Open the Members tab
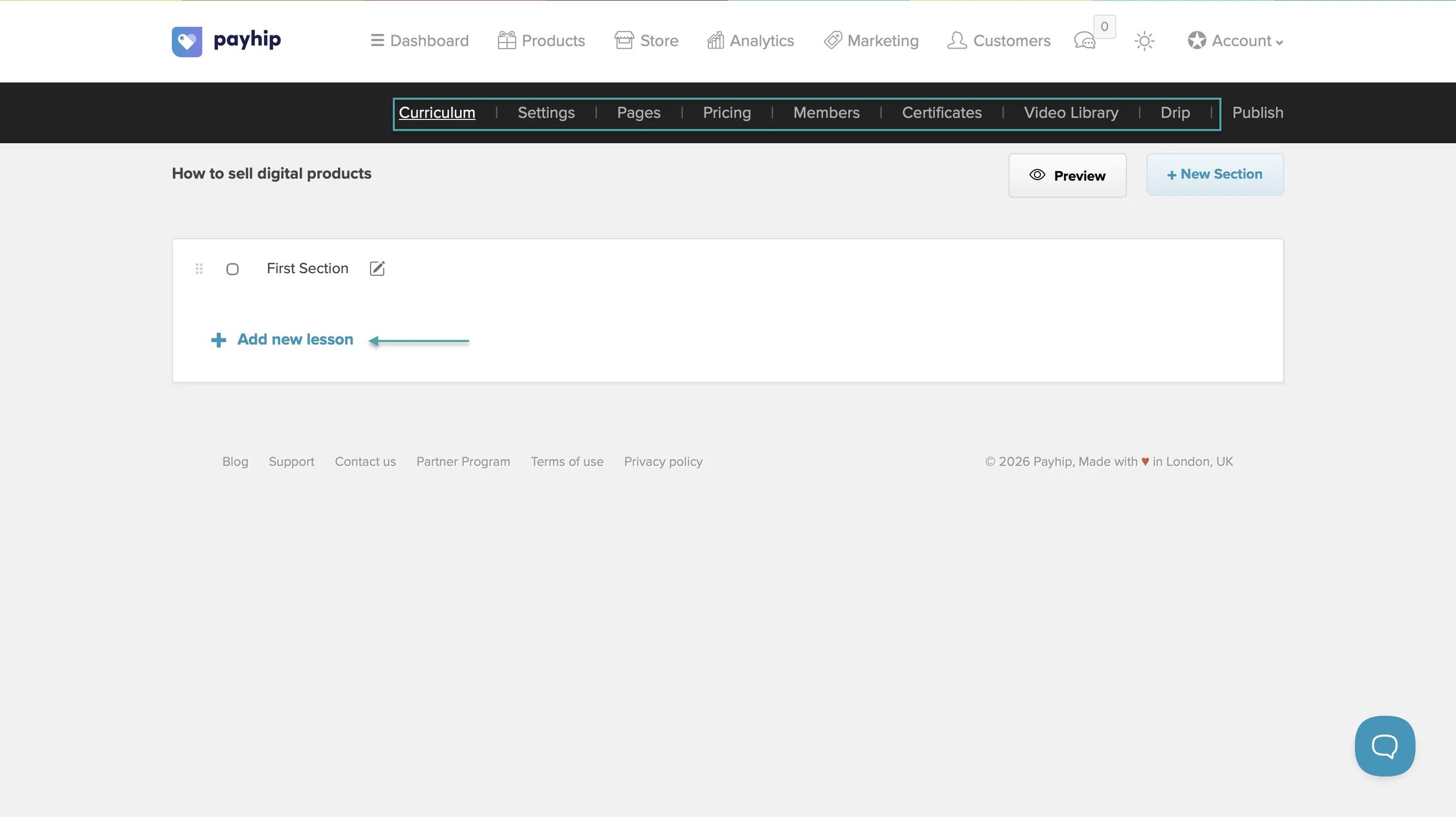The height and width of the screenshot is (817, 1456). (826, 113)
